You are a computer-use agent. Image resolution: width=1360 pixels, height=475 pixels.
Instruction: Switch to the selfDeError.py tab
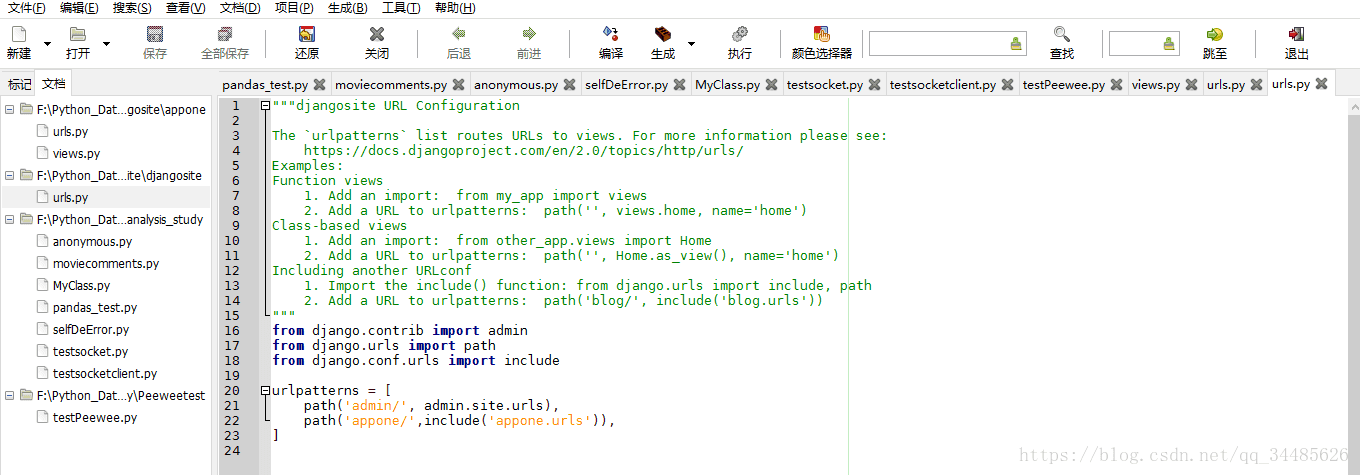(626, 85)
